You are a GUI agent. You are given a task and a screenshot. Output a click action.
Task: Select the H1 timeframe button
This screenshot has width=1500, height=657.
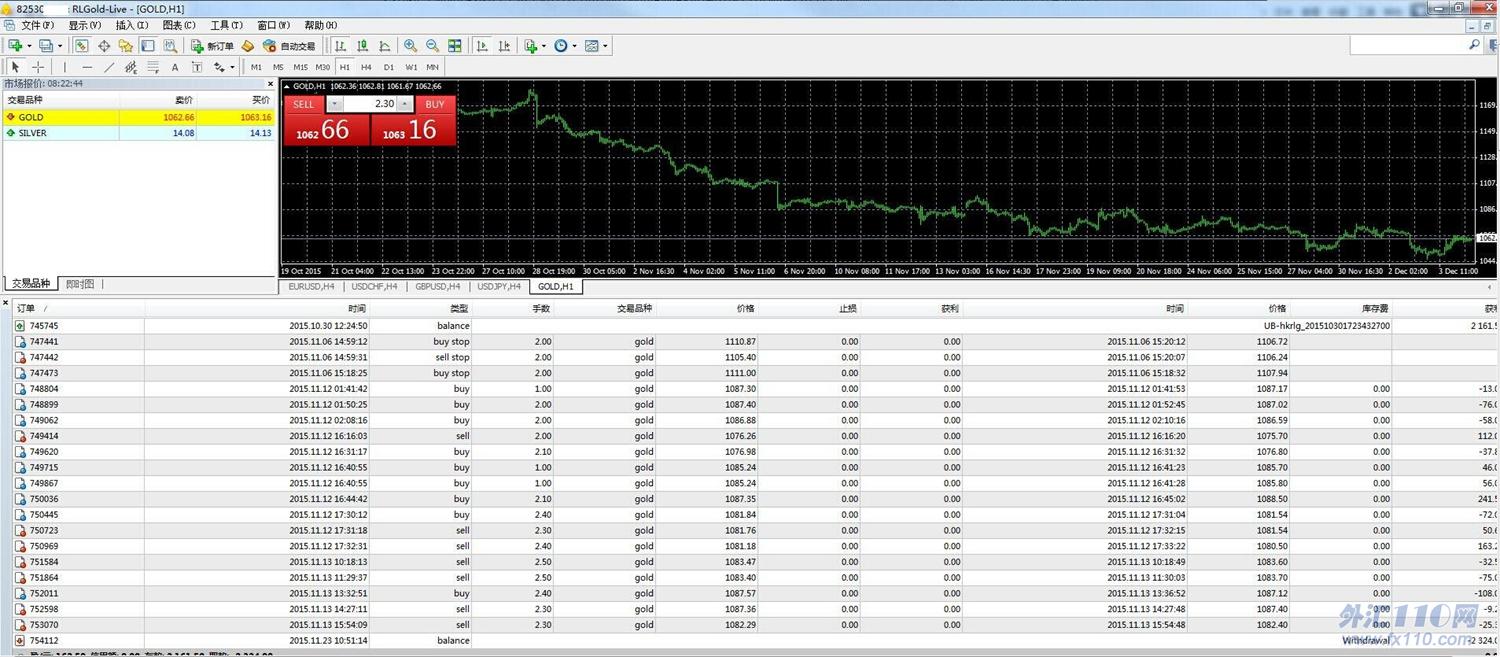(345, 67)
